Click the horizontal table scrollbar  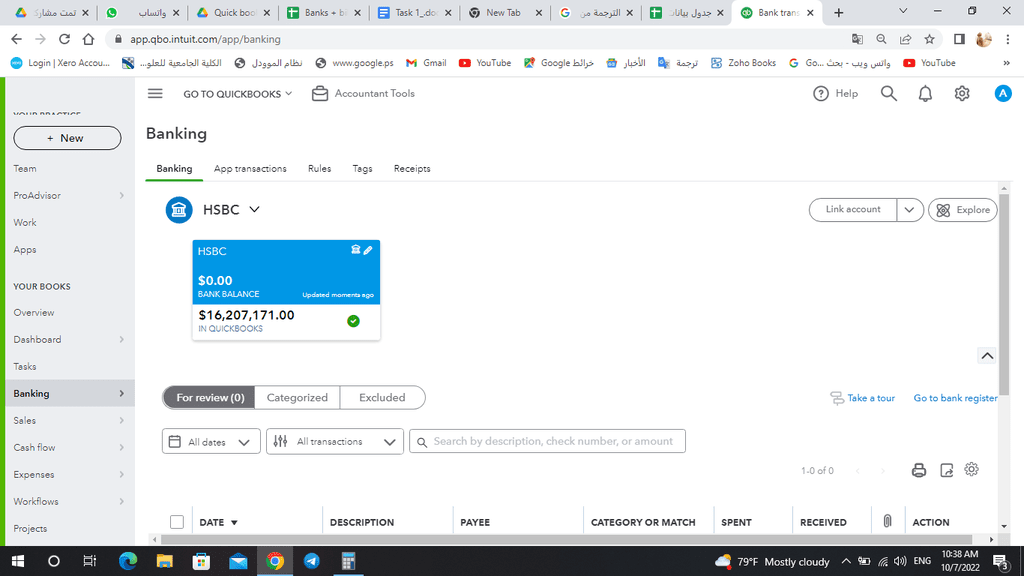click(x=566, y=539)
